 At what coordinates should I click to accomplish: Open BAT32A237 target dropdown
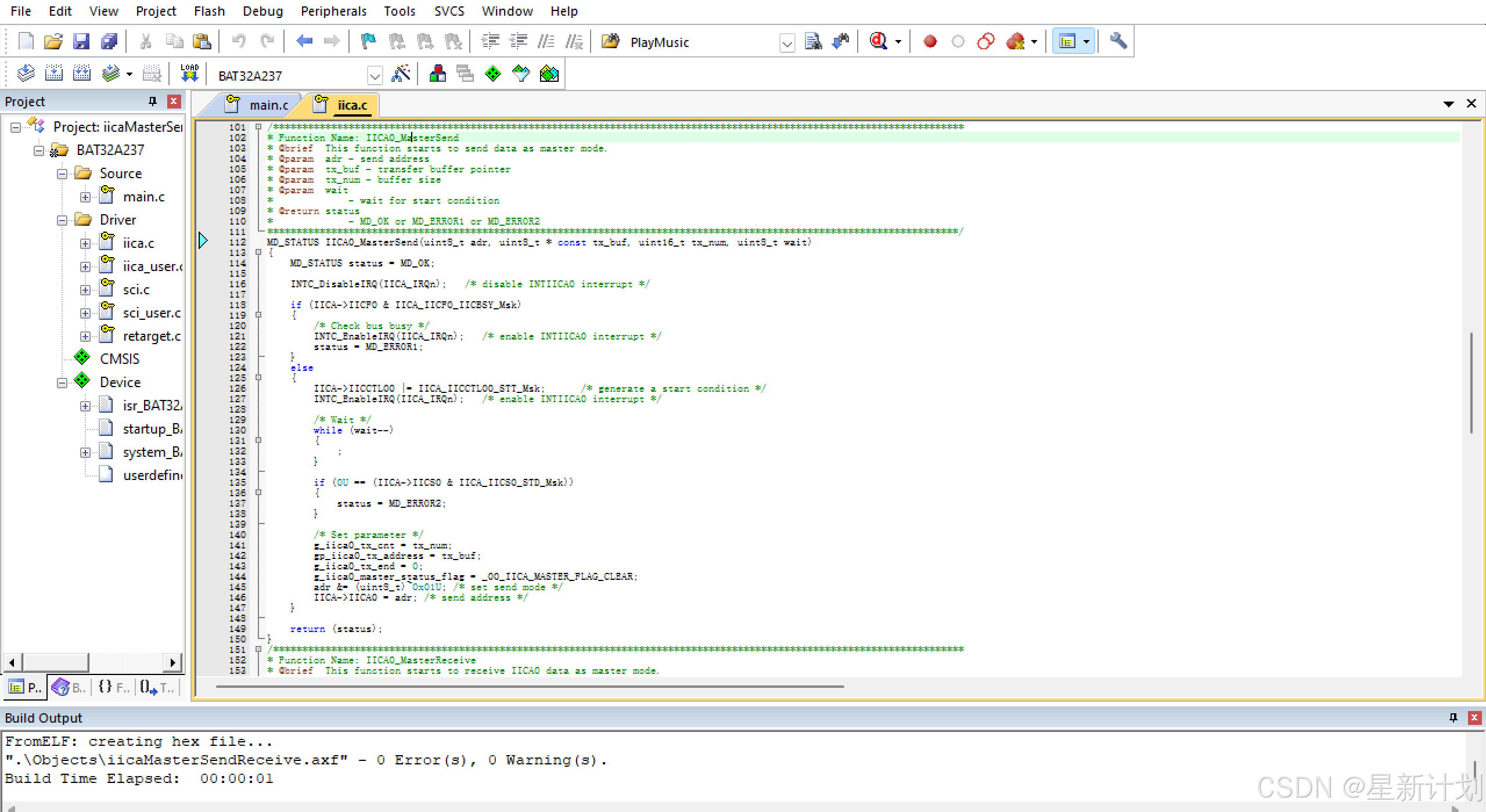(x=375, y=75)
